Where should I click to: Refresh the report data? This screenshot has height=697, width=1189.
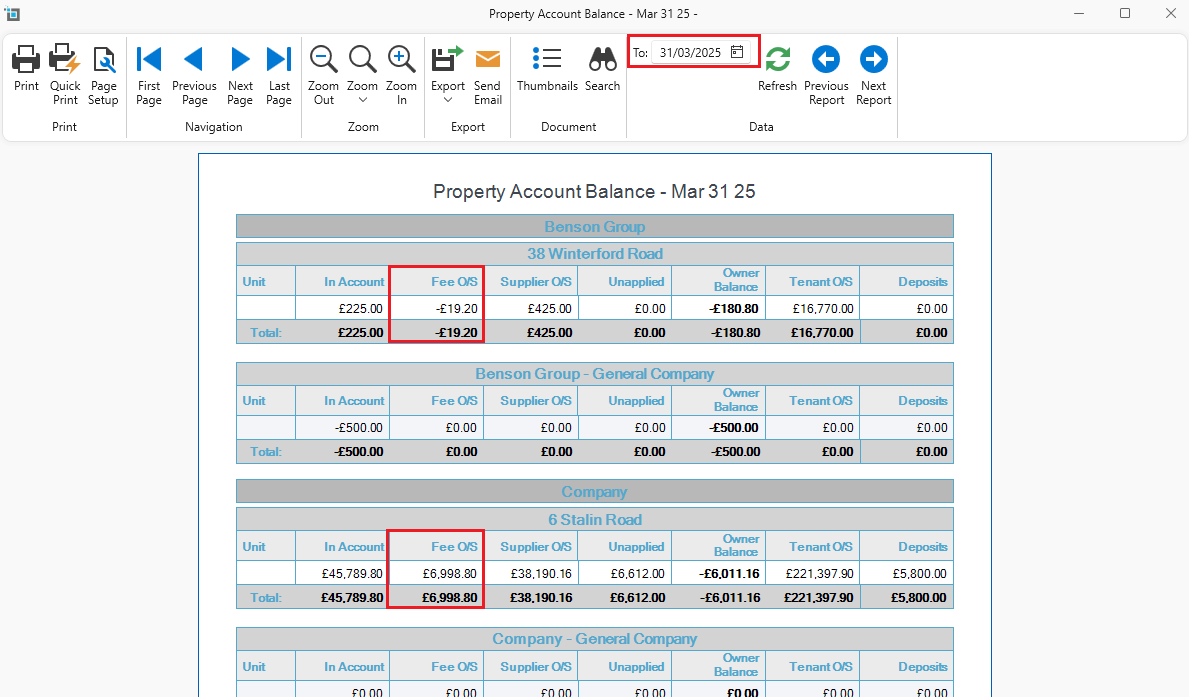click(x=777, y=60)
